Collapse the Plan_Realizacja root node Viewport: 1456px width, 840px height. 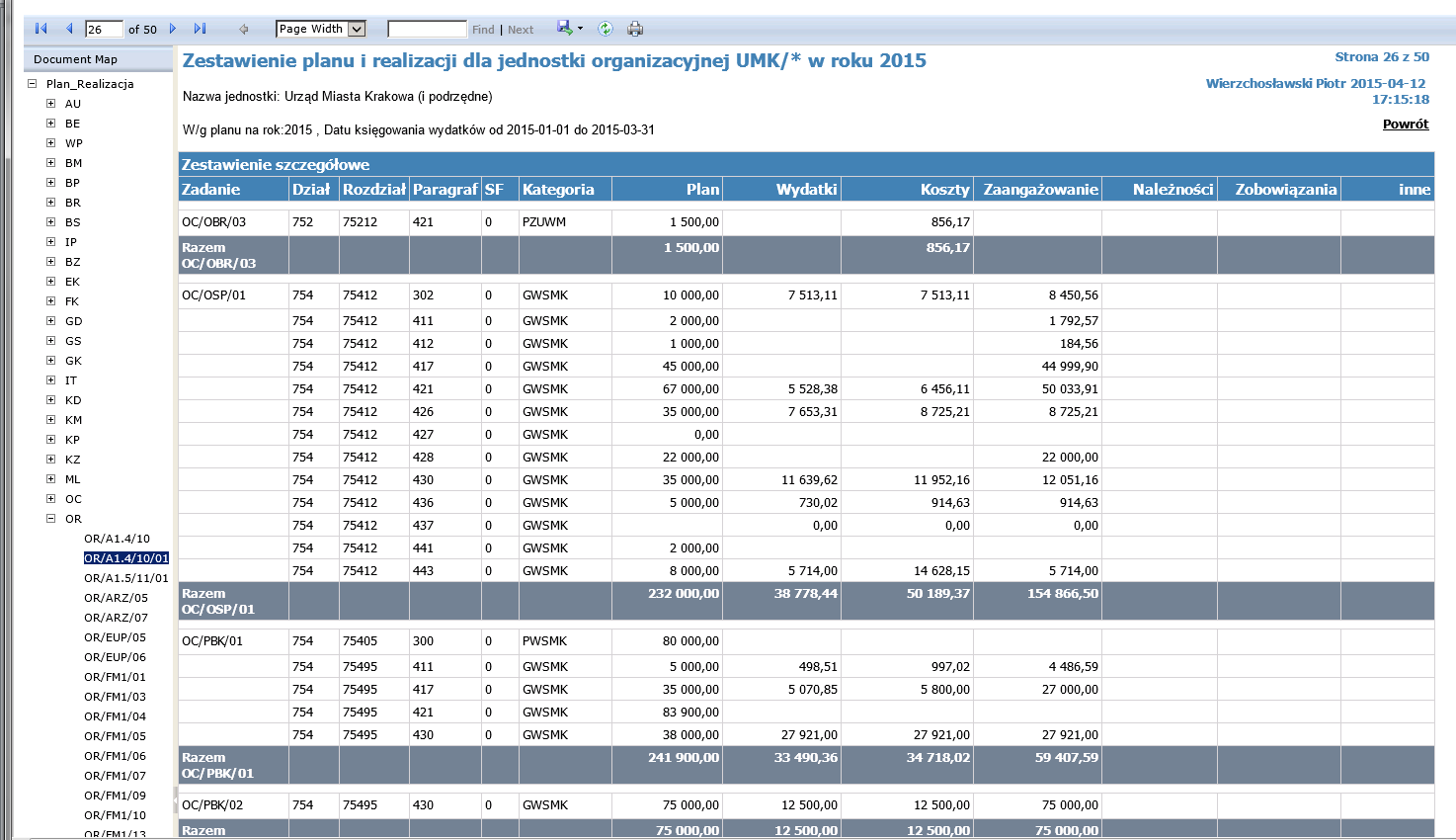click(32, 84)
